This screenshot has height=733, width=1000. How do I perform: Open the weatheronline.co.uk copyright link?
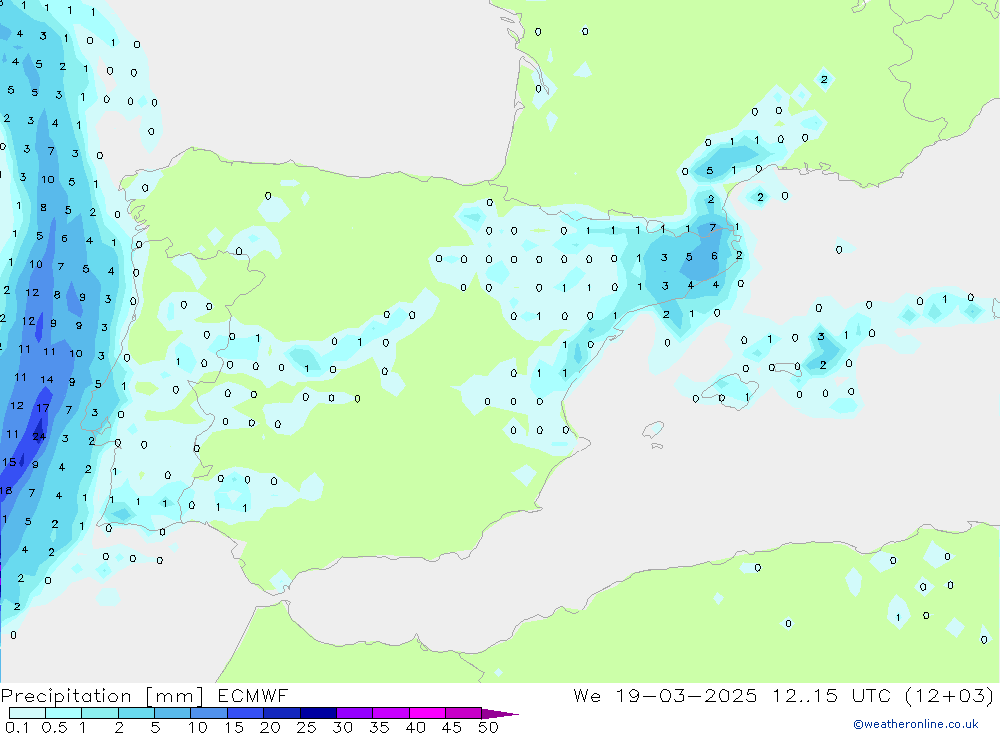916,724
